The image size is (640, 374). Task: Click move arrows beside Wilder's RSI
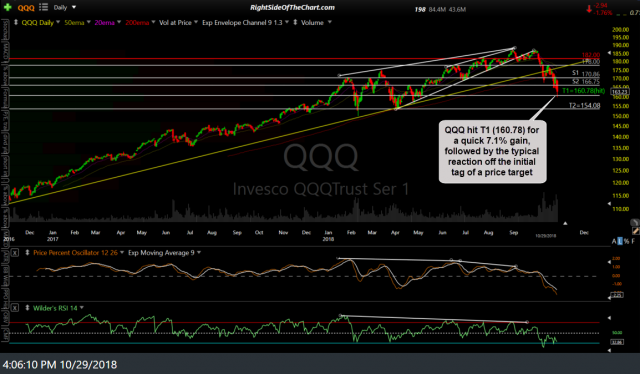click(x=27, y=308)
